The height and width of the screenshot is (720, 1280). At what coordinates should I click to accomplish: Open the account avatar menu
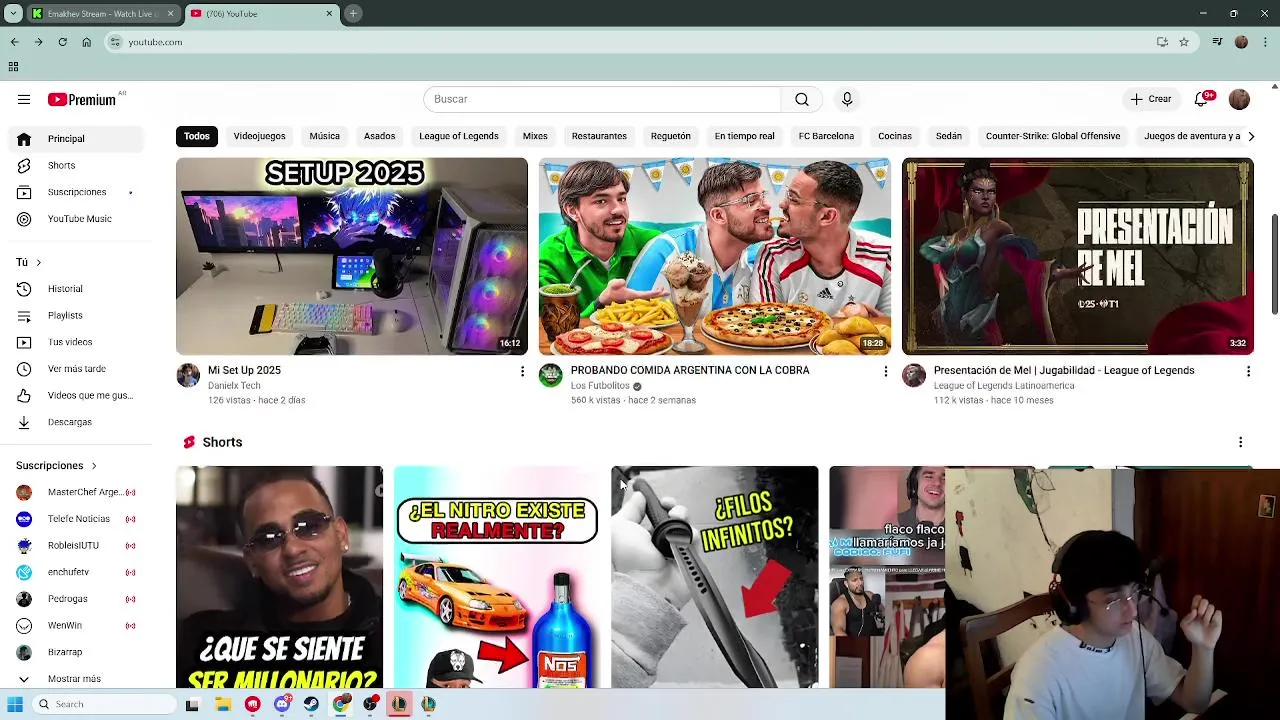point(1239,99)
